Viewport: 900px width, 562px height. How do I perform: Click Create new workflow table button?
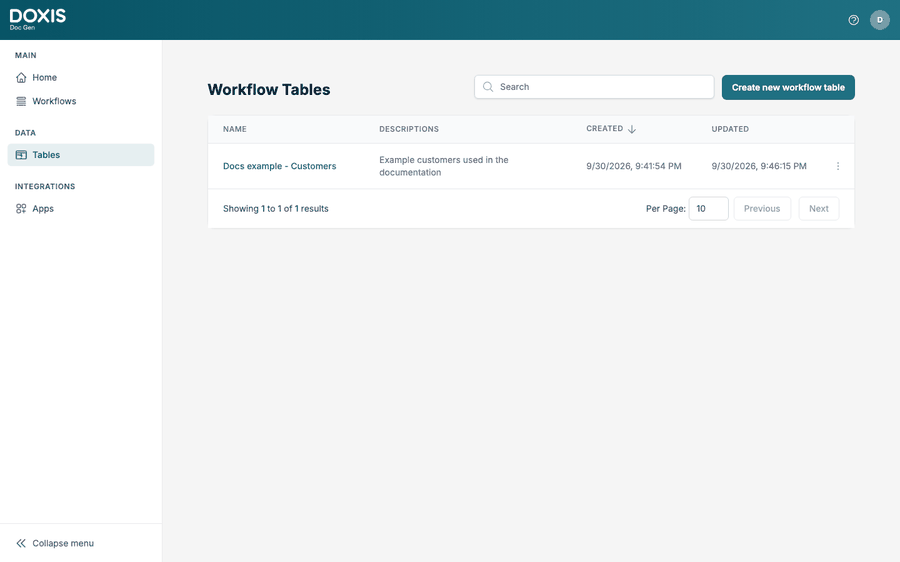click(788, 87)
